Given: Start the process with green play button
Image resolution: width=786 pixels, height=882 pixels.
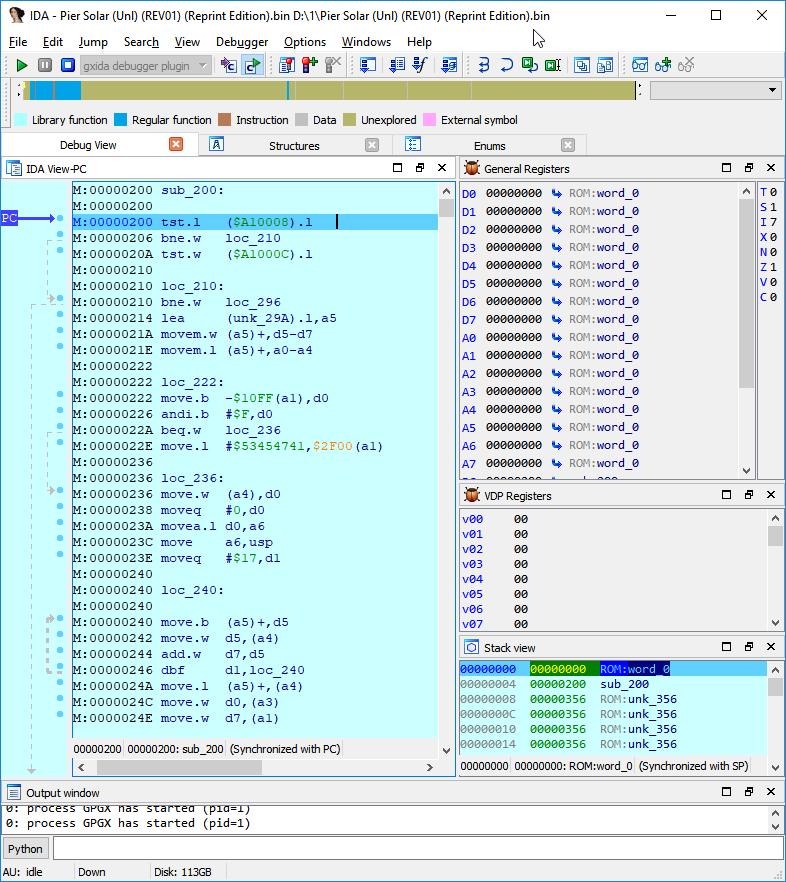Looking at the screenshot, I should [x=22, y=65].
